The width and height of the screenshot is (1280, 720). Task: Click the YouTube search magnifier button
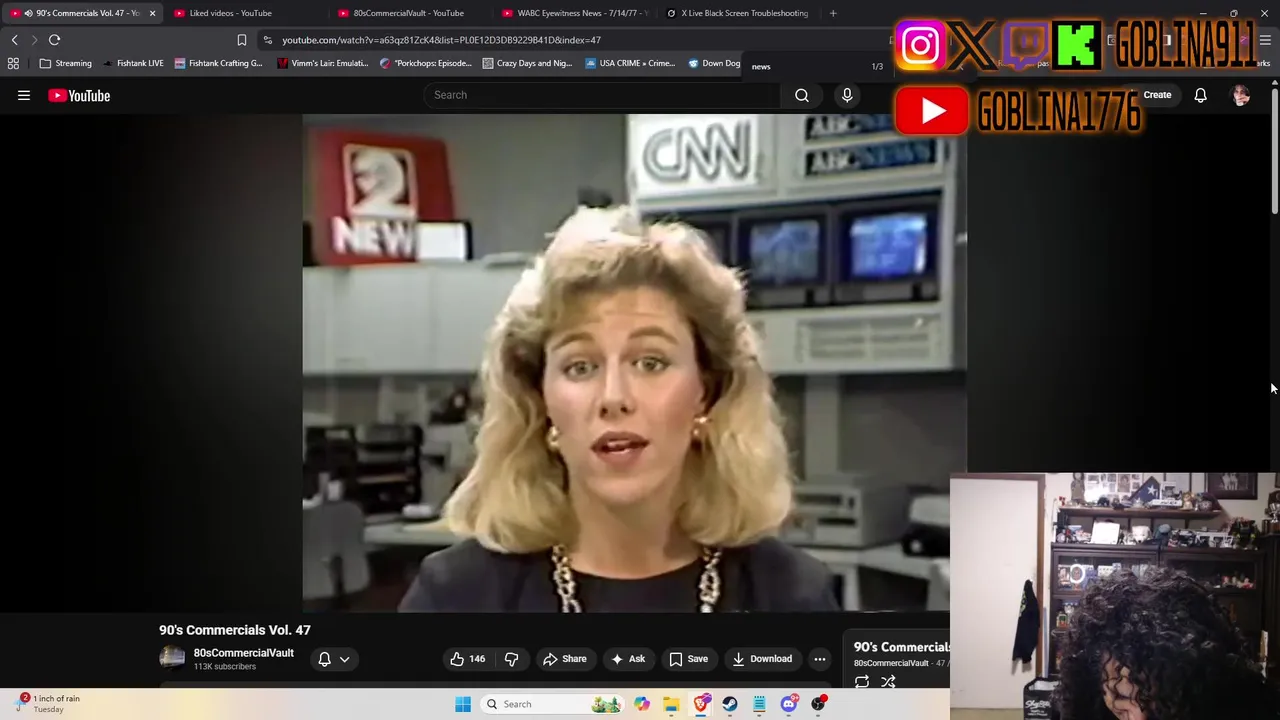point(802,95)
